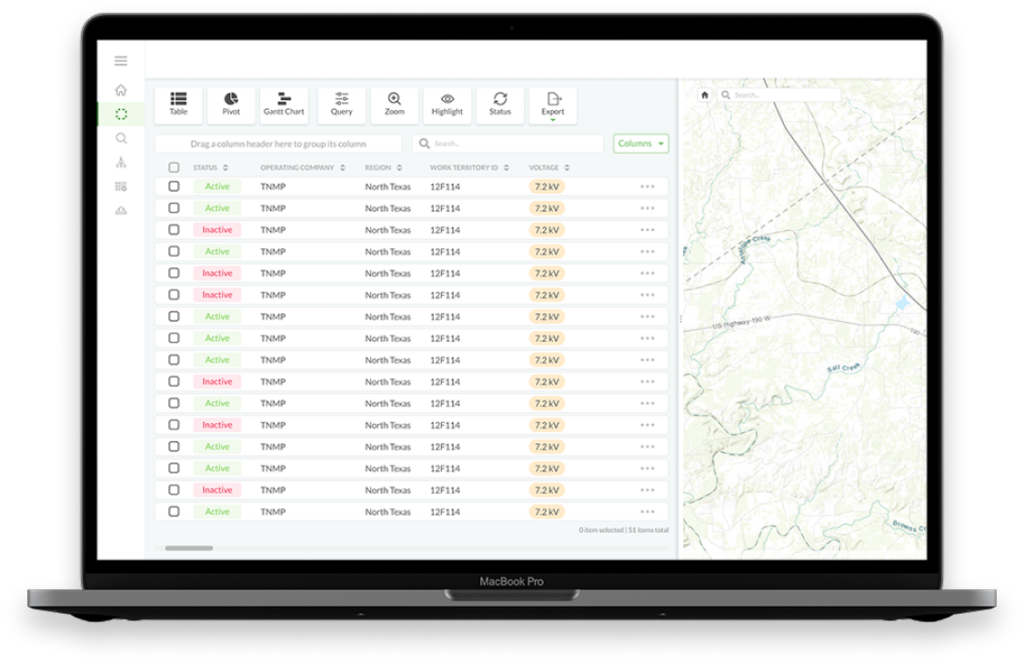Sort by OPERATING COMPANY column arrows
This screenshot has height=664, width=1024.
pyautogui.click(x=343, y=168)
